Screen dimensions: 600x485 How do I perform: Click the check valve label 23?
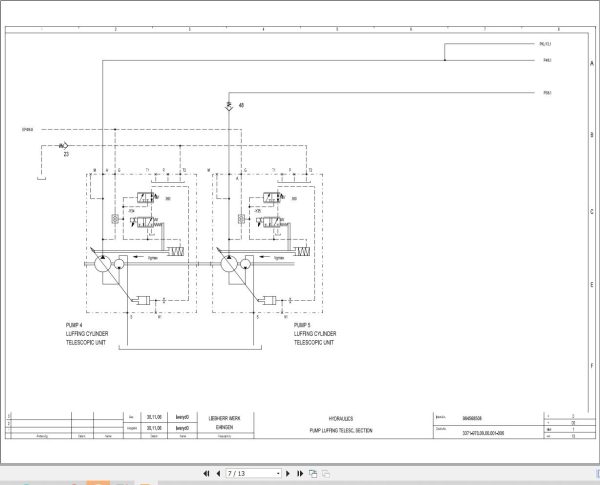(x=66, y=154)
